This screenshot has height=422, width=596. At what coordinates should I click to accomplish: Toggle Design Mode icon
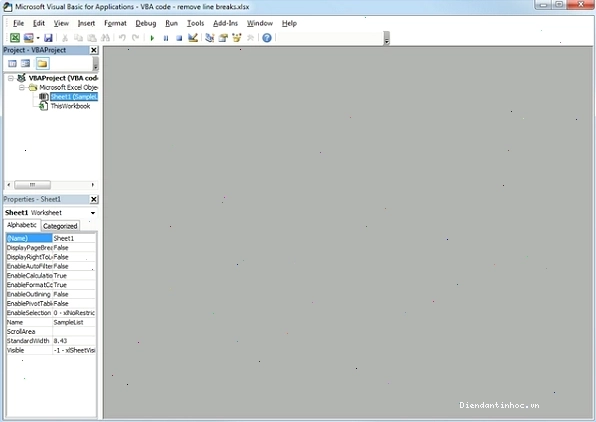(x=193, y=38)
